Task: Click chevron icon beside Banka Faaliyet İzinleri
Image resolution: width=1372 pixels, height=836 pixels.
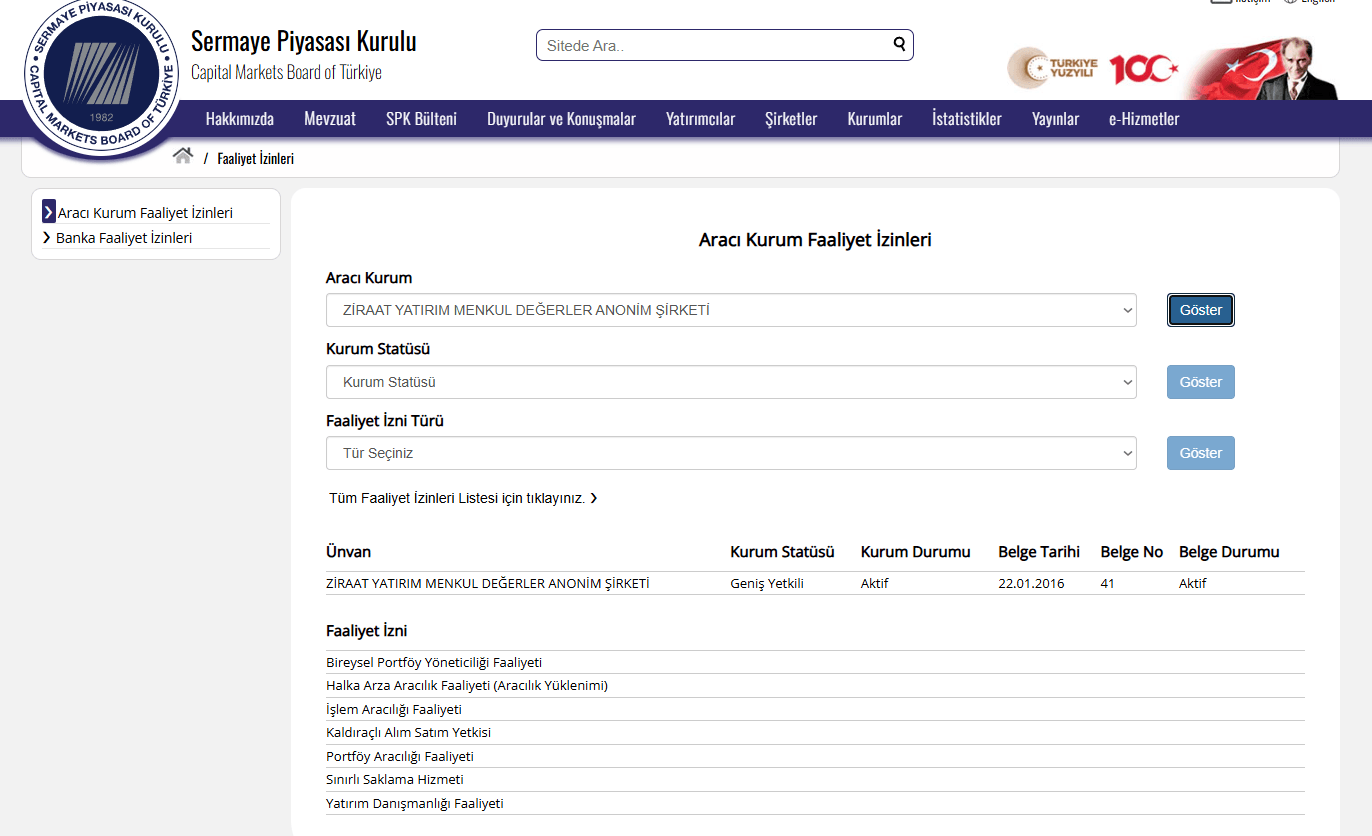Action: click(47, 238)
